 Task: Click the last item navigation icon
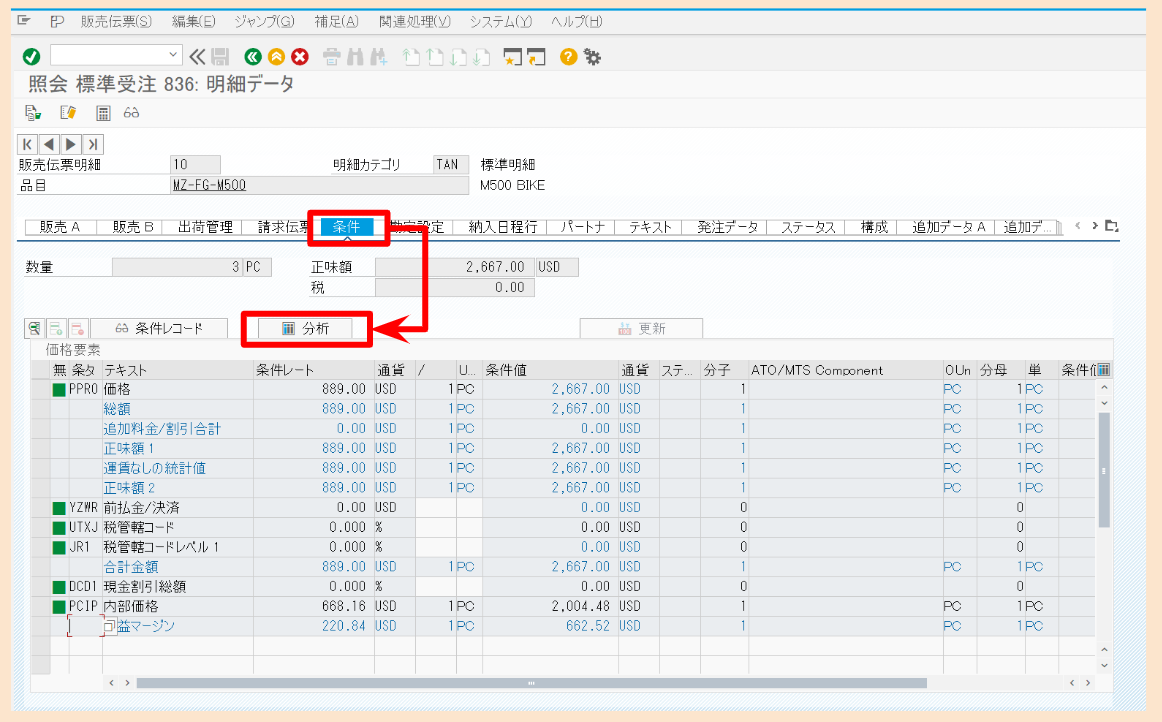point(91,143)
